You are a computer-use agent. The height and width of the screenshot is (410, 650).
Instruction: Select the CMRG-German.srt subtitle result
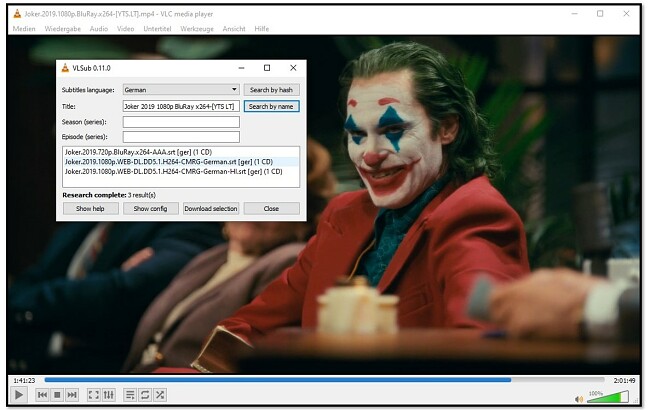(x=181, y=162)
